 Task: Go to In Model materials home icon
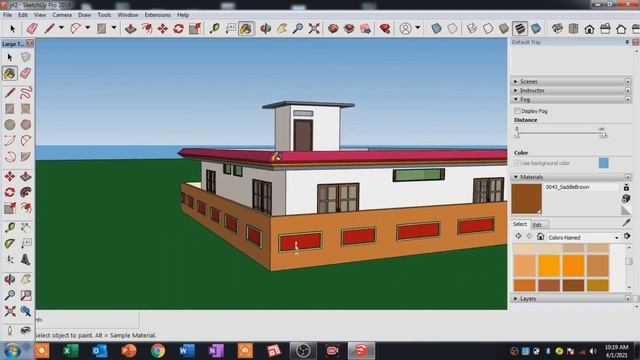[540, 236]
